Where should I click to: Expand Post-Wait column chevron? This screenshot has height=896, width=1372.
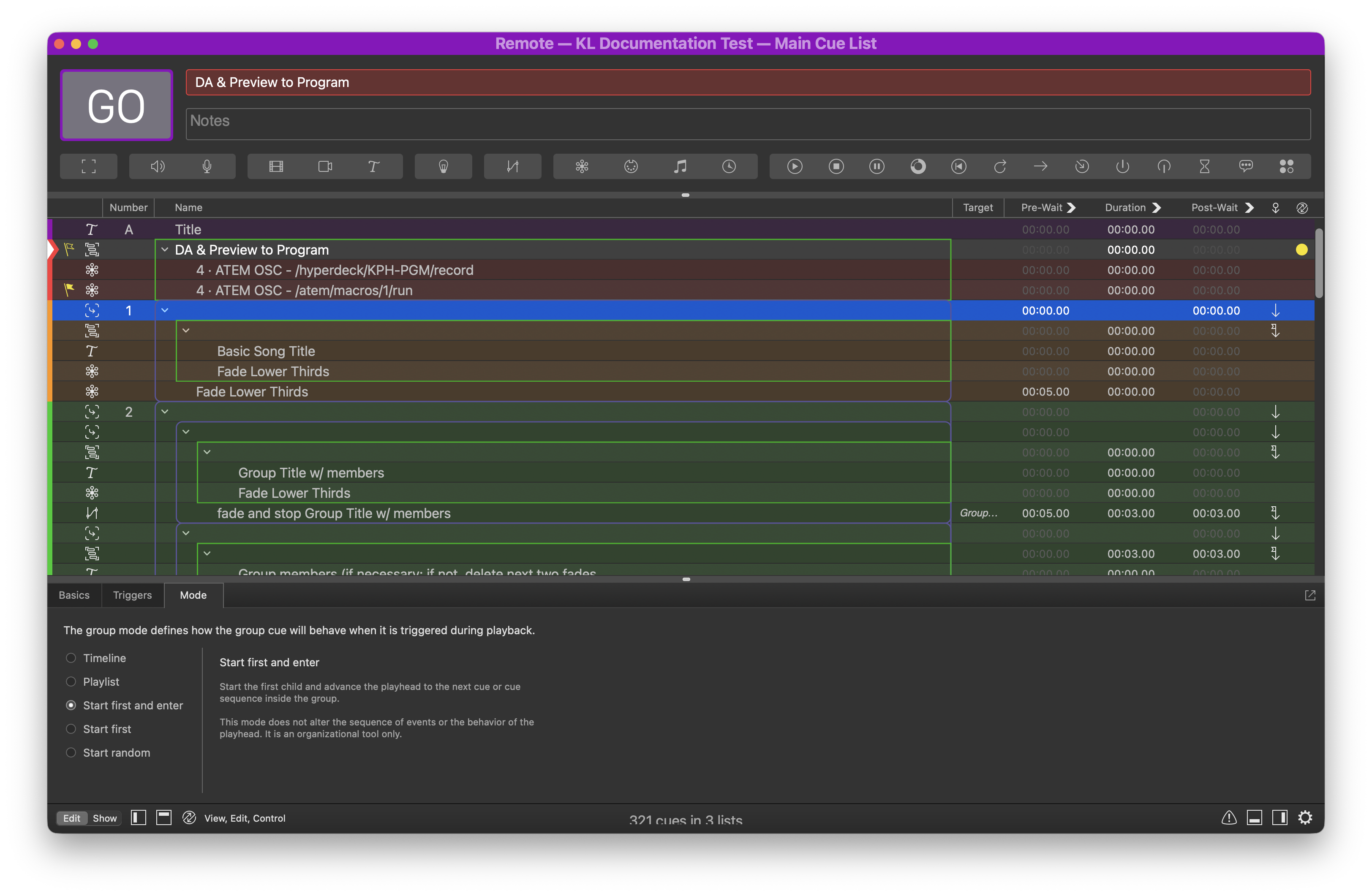(x=1249, y=207)
